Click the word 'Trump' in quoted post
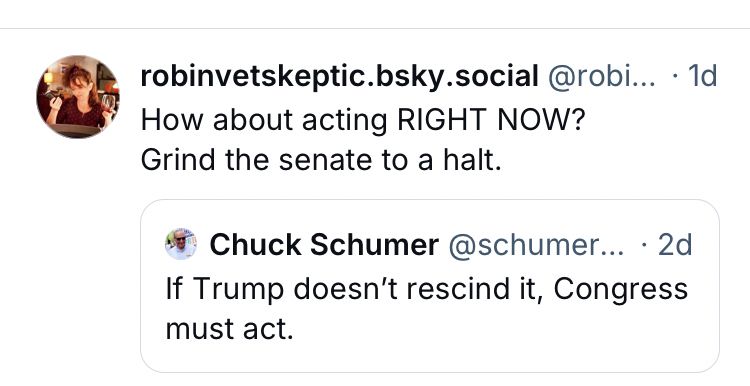Screen dimensions: 750x386 click(x=238, y=289)
